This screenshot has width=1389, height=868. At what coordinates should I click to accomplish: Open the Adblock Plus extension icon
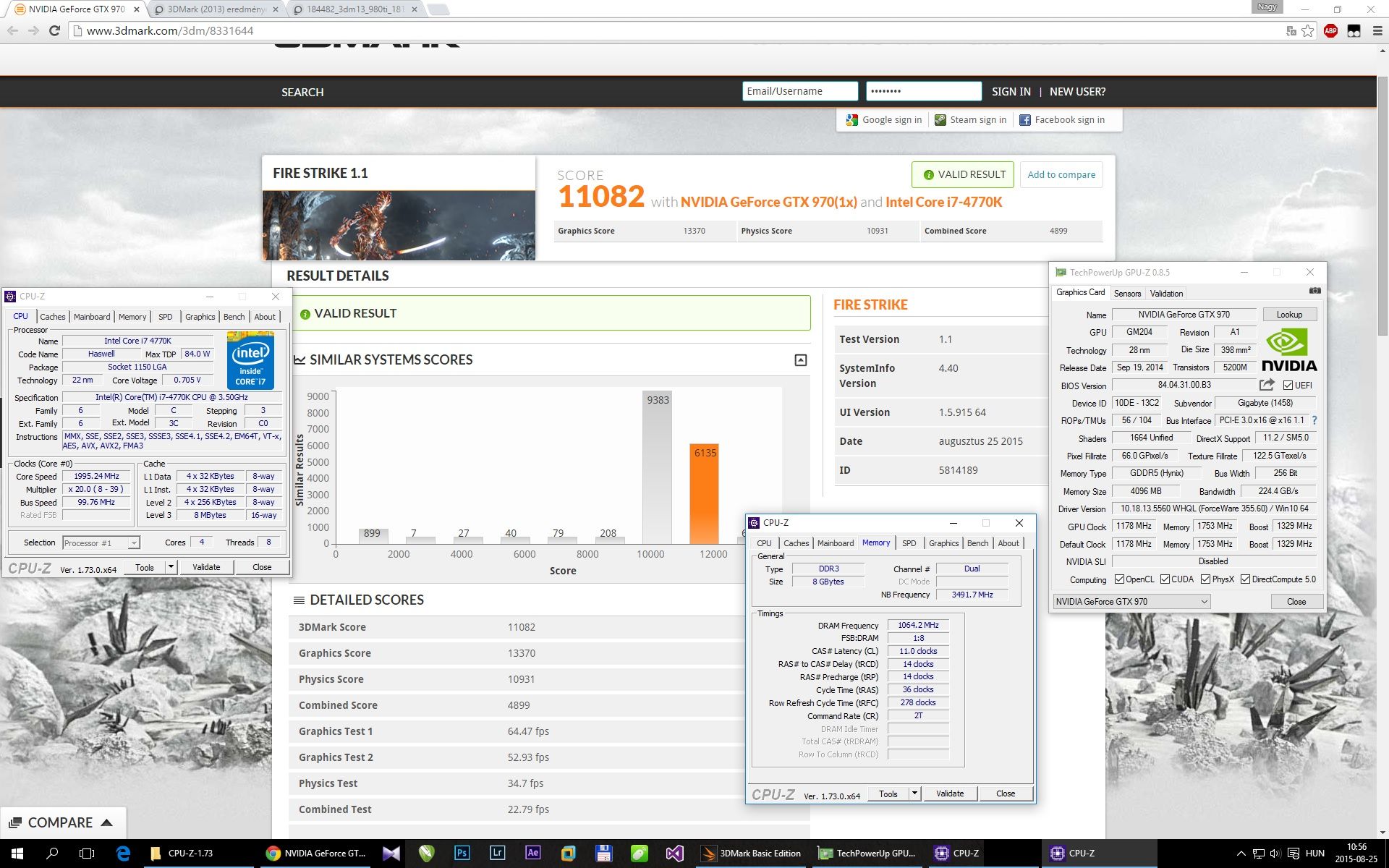click(x=1330, y=30)
